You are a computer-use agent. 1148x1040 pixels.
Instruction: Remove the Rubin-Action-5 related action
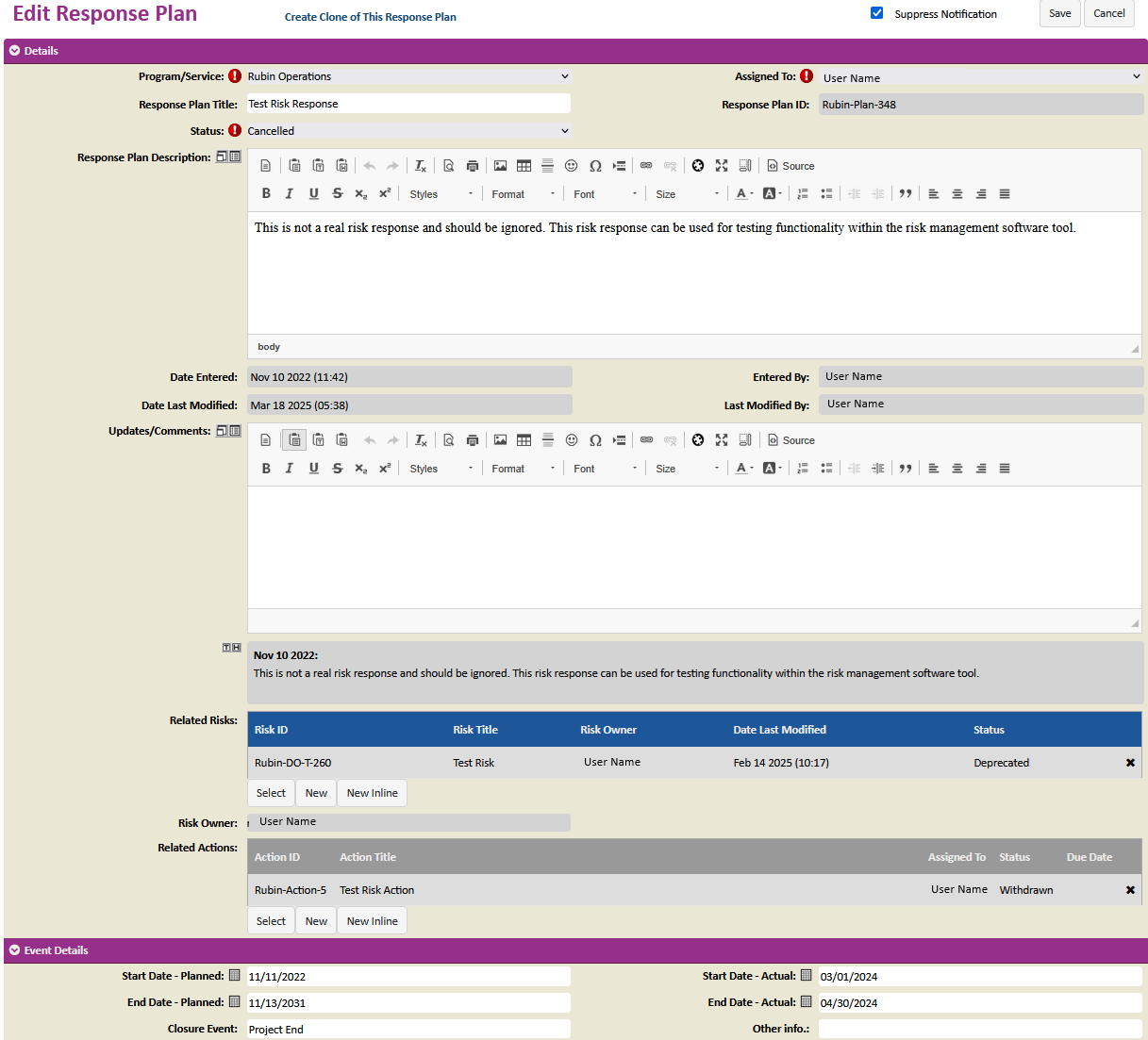(x=1130, y=889)
